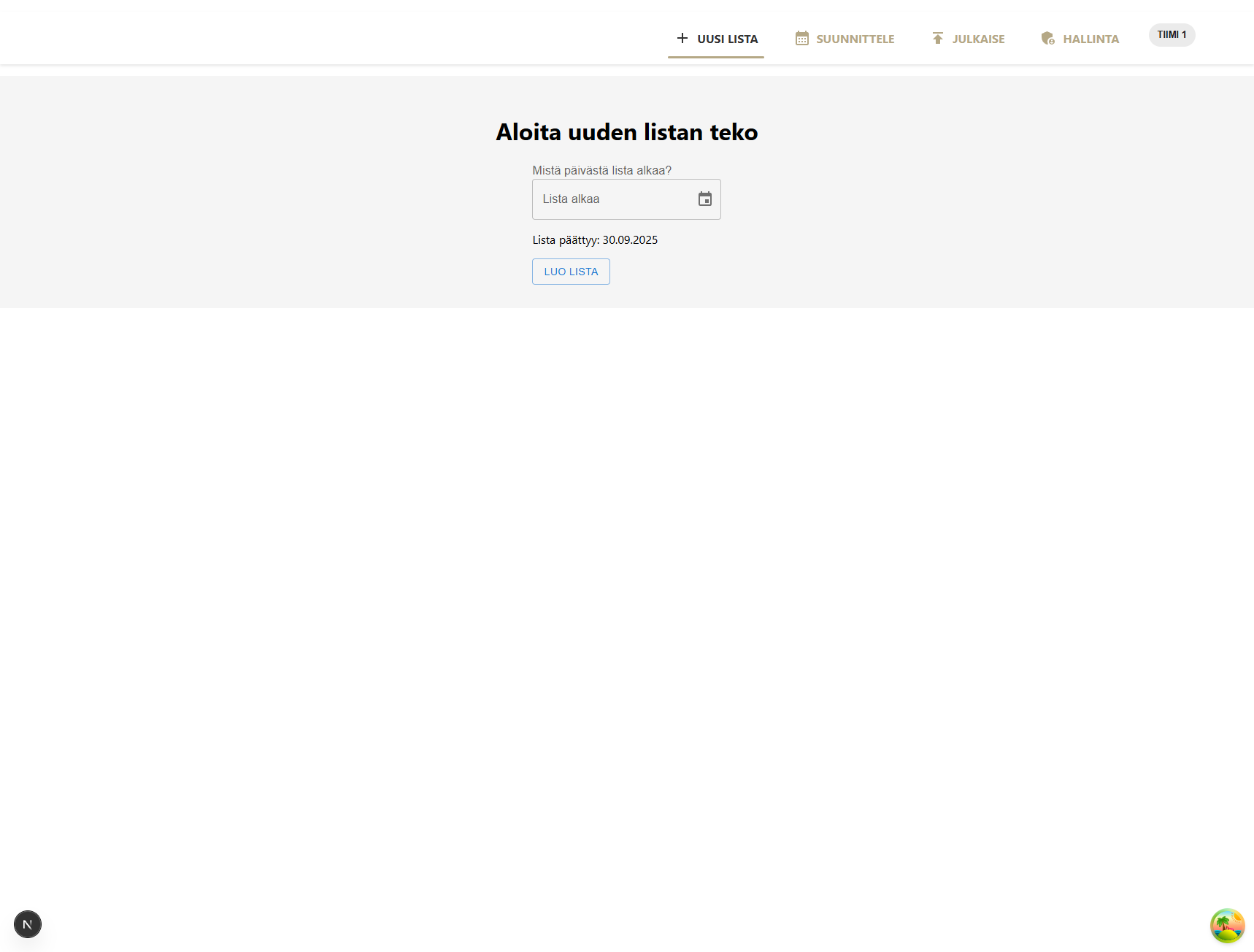1254x952 pixels.
Task: Click the shield icon beside Hallinta
Action: tap(1047, 39)
